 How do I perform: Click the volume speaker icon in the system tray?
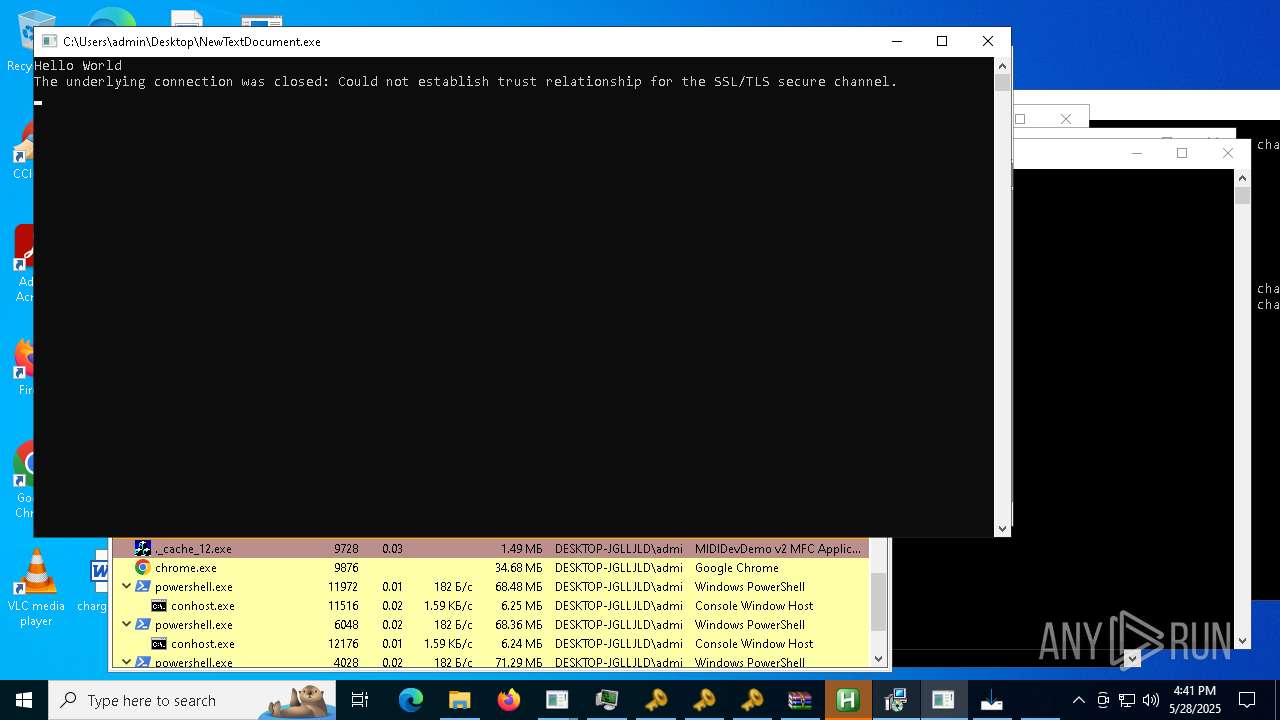[1150, 700]
